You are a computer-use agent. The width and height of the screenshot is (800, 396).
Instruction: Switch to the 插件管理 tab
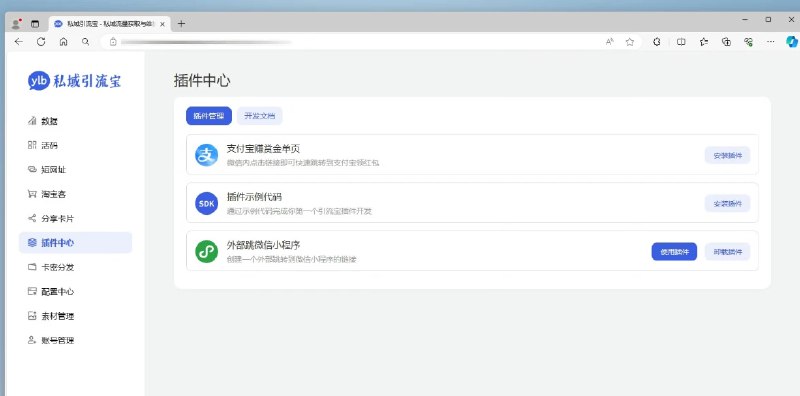tap(209, 116)
